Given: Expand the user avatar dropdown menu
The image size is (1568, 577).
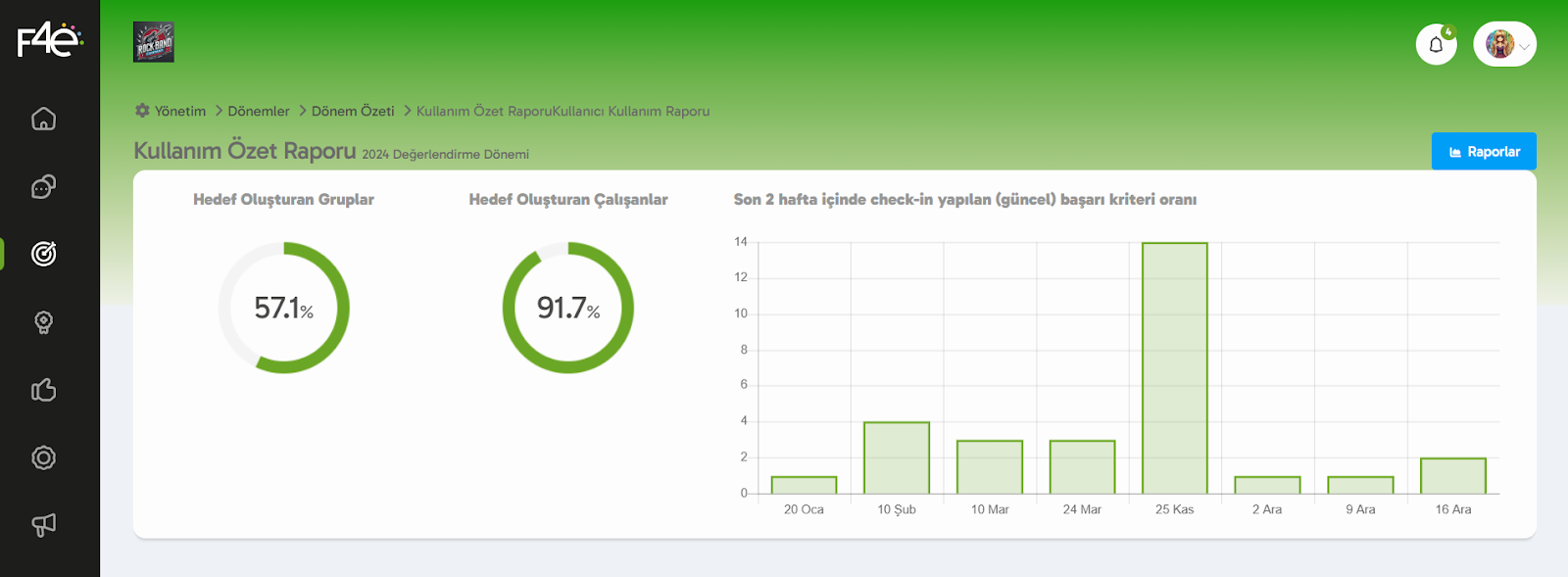Looking at the screenshot, I should pyautogui.click(x=1504, y=44).
